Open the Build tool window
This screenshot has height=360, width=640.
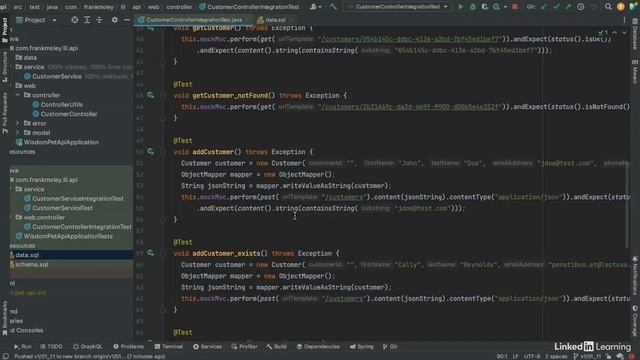[x=277, y=347]
